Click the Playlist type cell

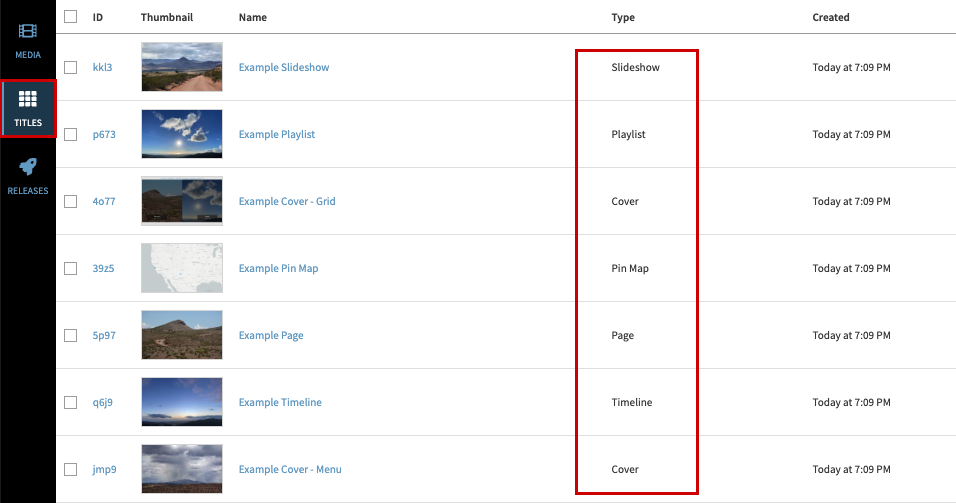tap(628, 134)
